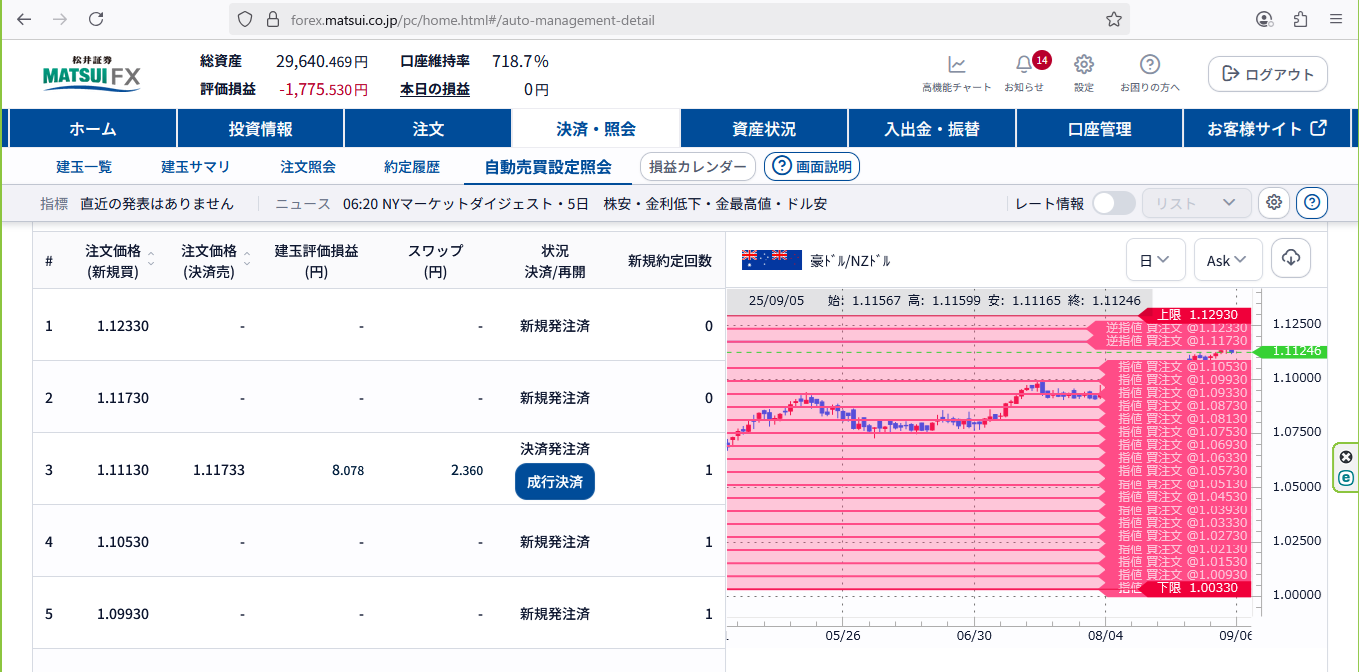Click the 成行決済 button in row 3
Screen dimensions: 1359x672
555,482
